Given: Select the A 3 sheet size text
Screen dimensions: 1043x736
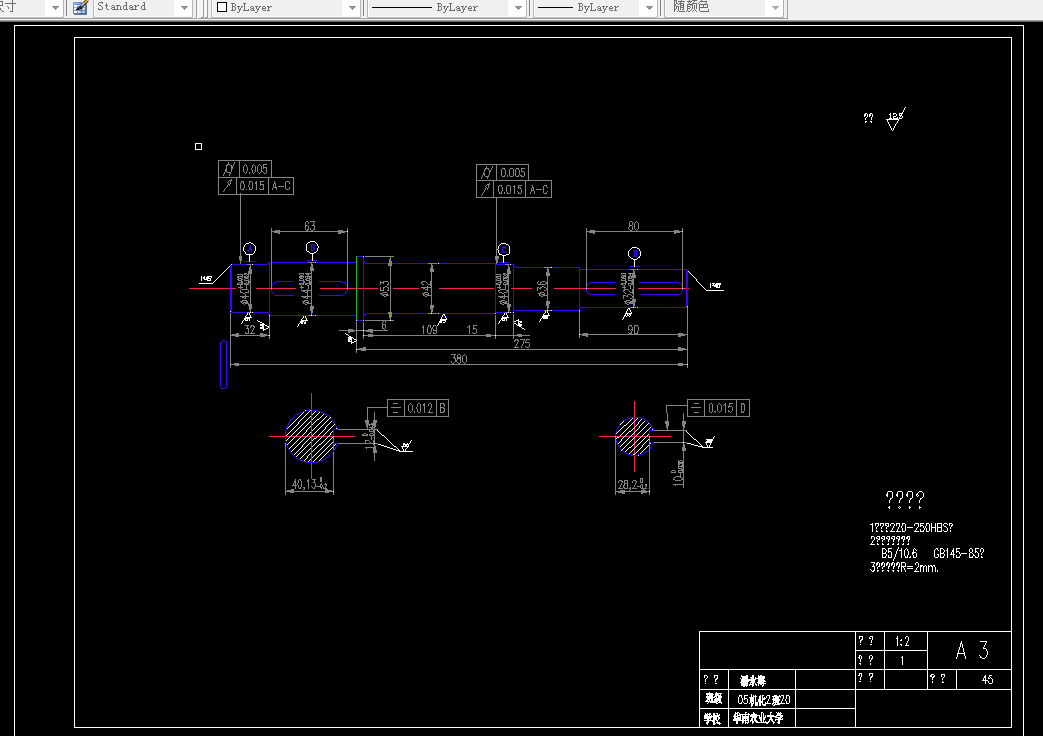Looking at the screenshot, I should click(972, 650).
